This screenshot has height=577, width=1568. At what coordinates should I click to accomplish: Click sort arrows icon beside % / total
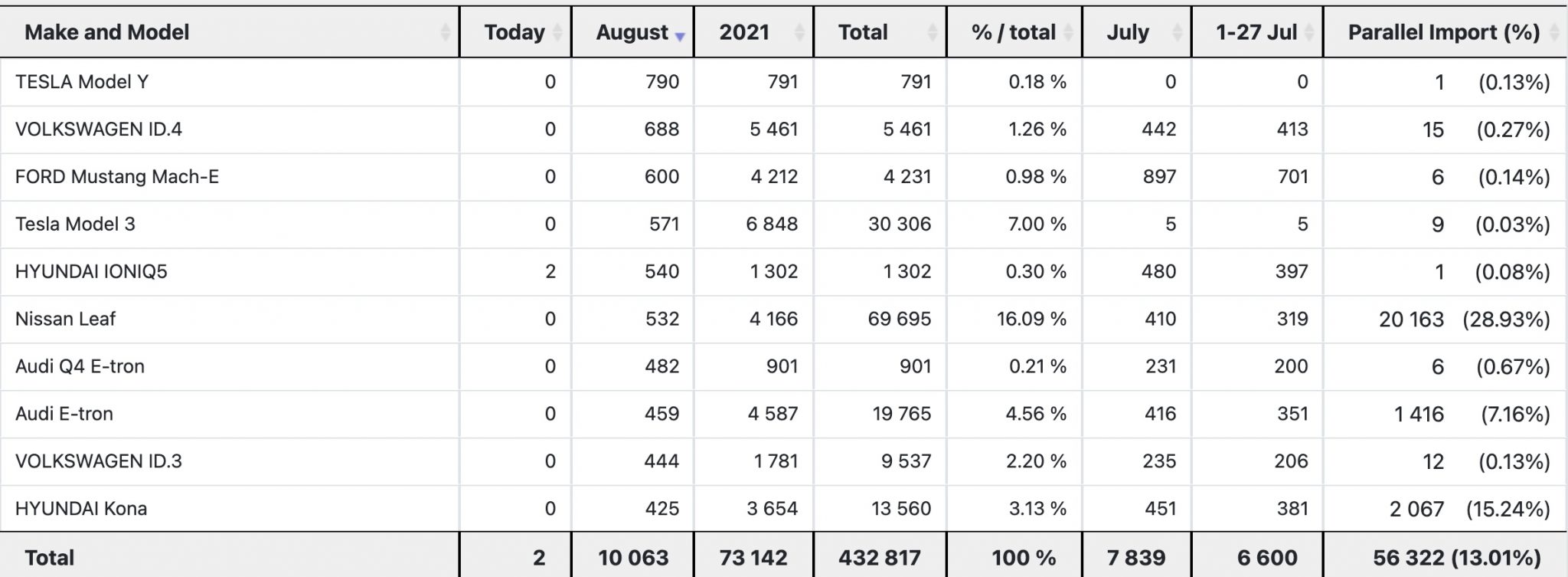point(1068,32)
